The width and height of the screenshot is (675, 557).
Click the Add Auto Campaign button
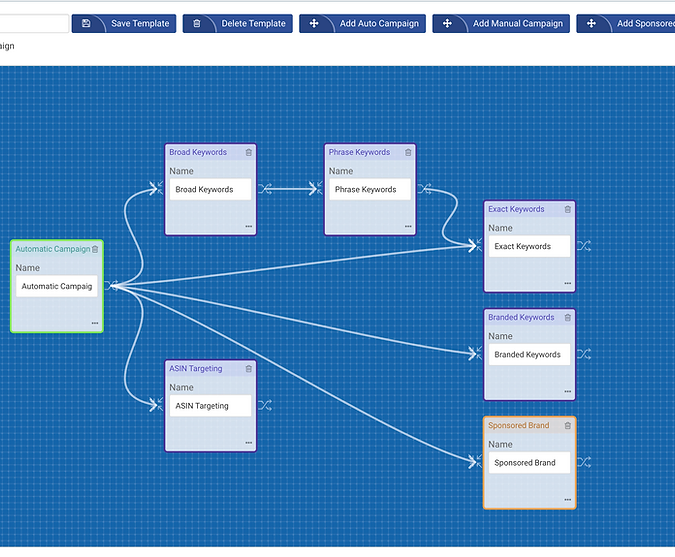point(362,23)
